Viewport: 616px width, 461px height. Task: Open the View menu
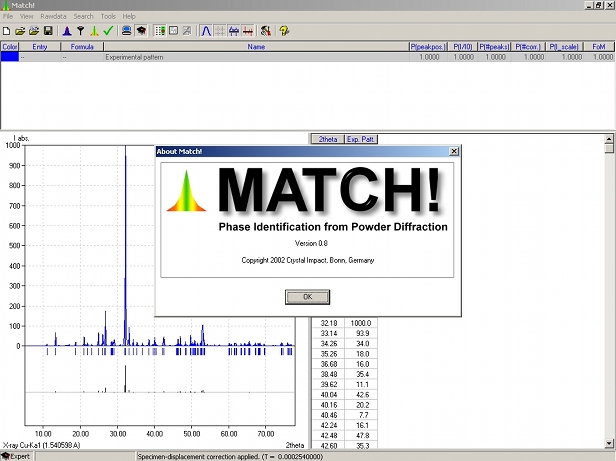tap(26, 17)
